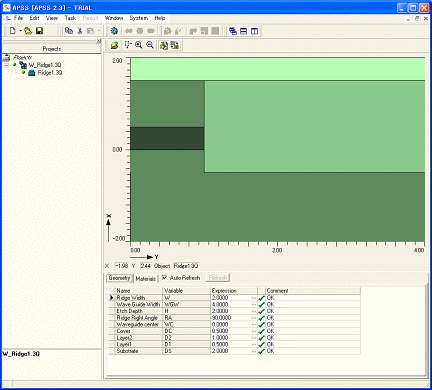Select Ridge1.3Q item in the tree
The width and height of the screenshot is (432, 390).
[50, 73]
